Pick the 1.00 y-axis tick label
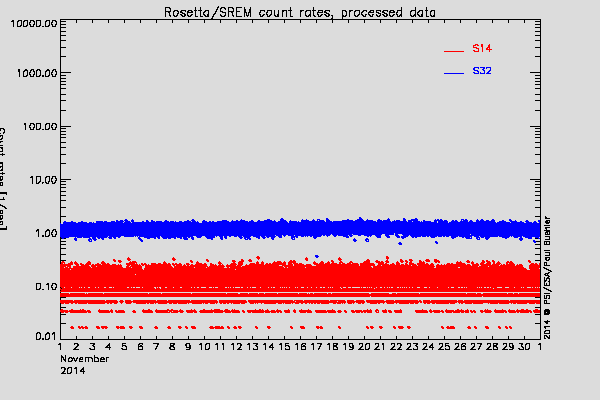 (x=43, y=233)
